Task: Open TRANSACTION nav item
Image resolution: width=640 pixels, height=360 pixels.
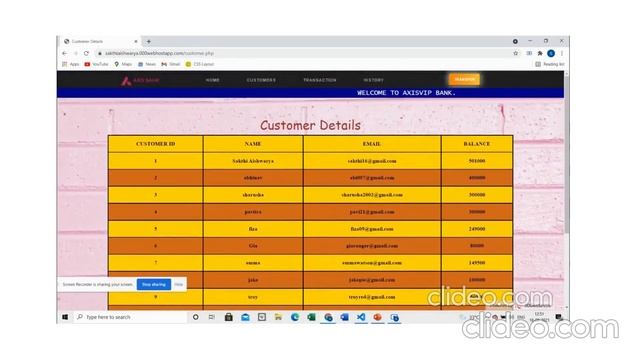Action: coord(320,80)
